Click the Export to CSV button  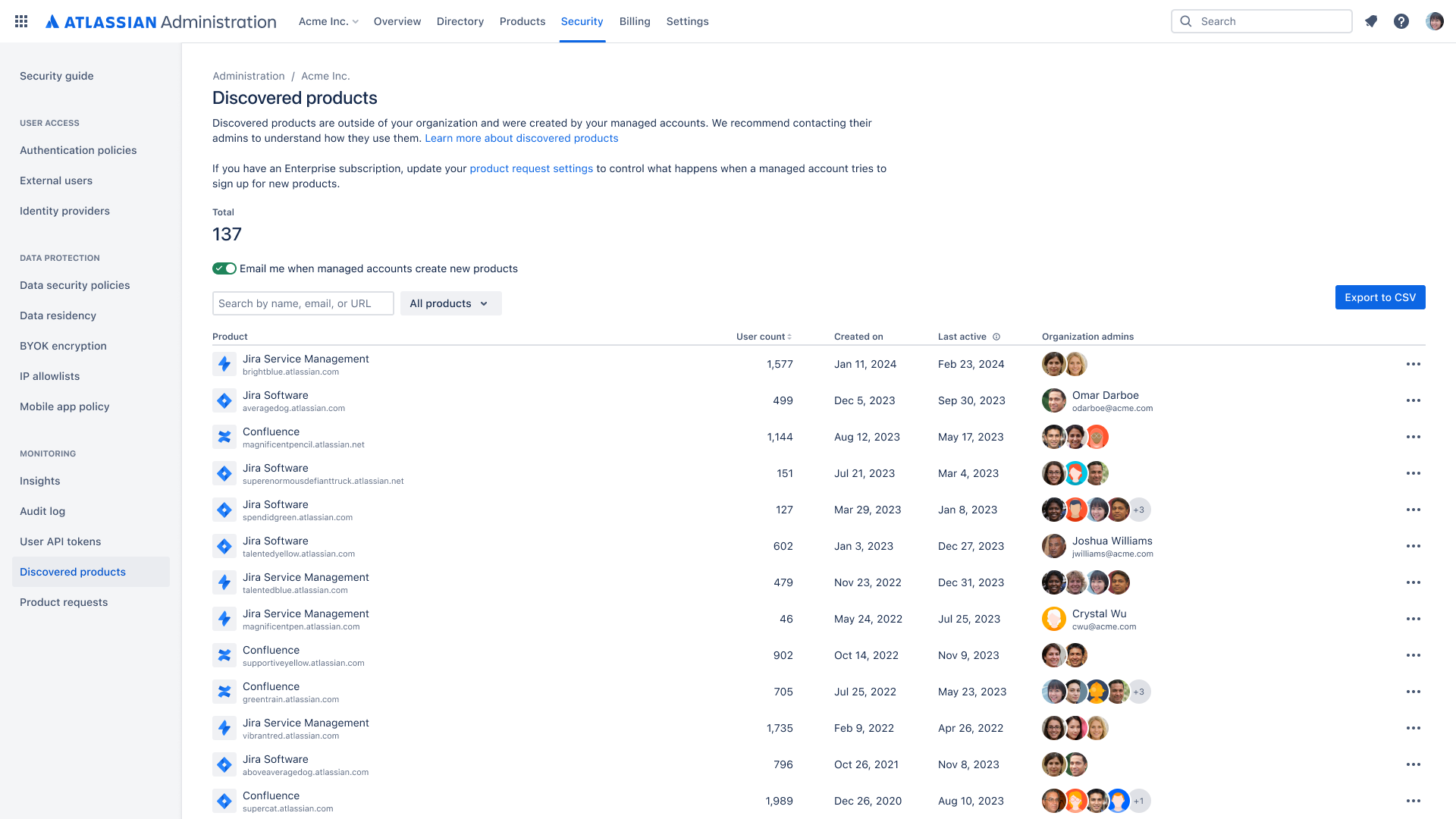[x=1380, y=297]
